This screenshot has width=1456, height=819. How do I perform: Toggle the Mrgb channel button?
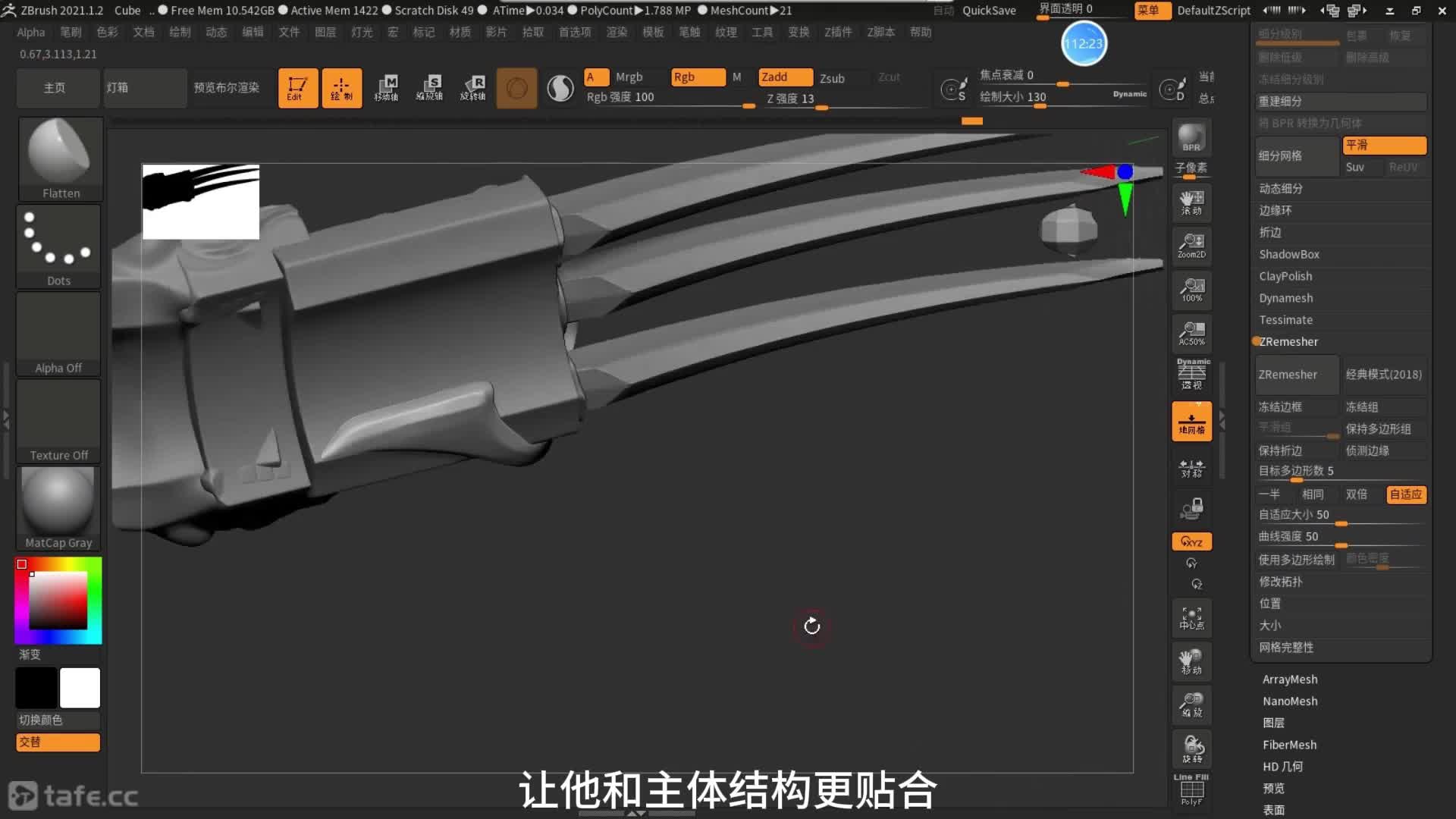point(629,77)
